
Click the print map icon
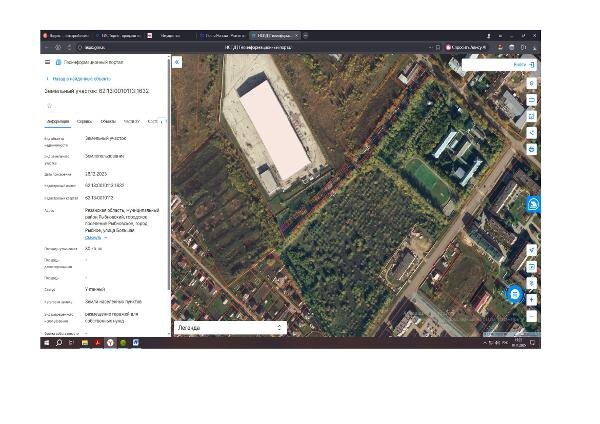click(531, 149)
